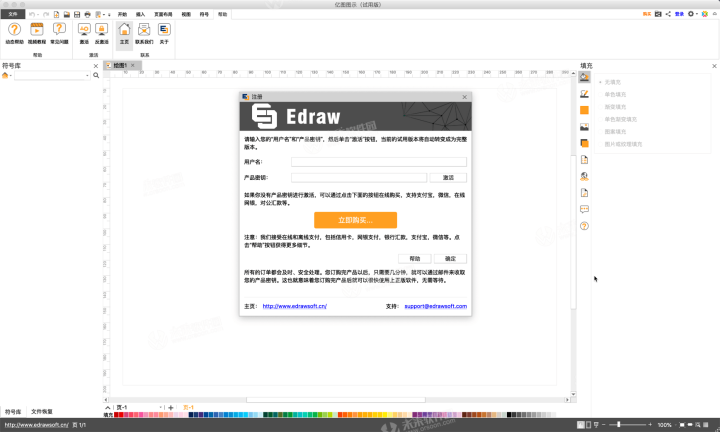This screenshot has height=432, width=720.
Task: Click the search magnifier in symbol library
Action: click(96, 75)
